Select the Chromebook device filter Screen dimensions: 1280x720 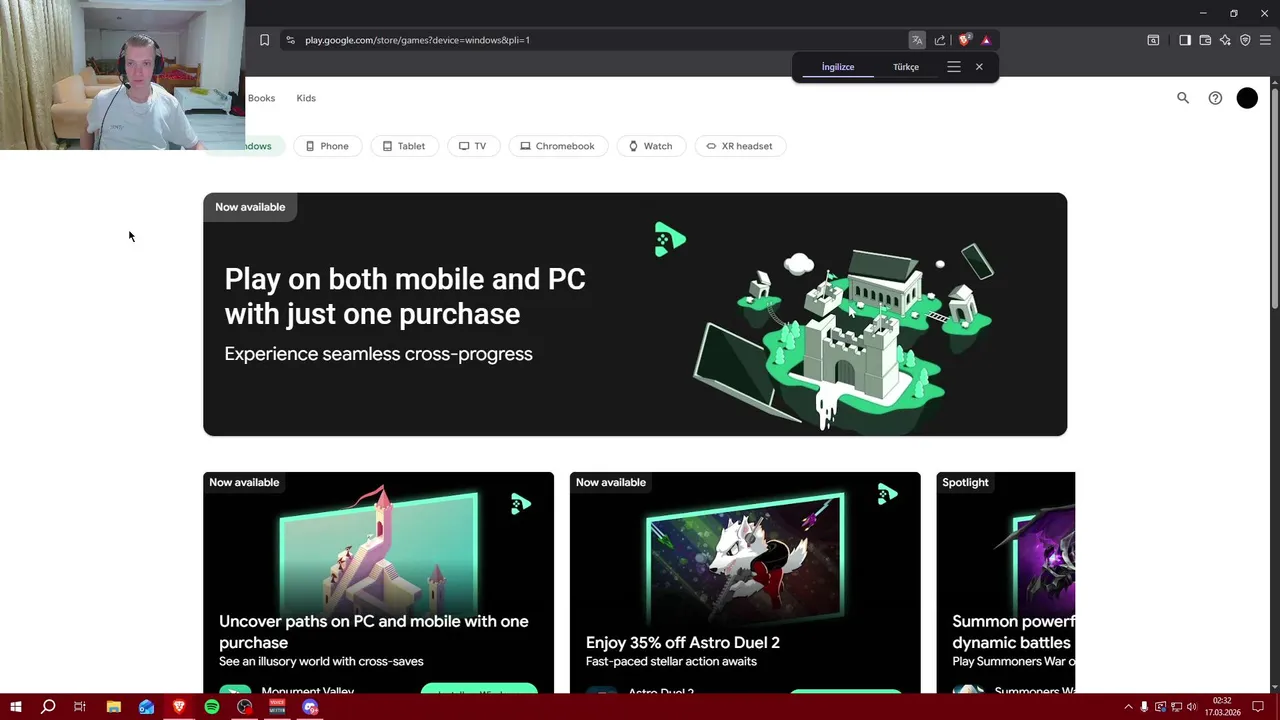[x=558, y=146]
